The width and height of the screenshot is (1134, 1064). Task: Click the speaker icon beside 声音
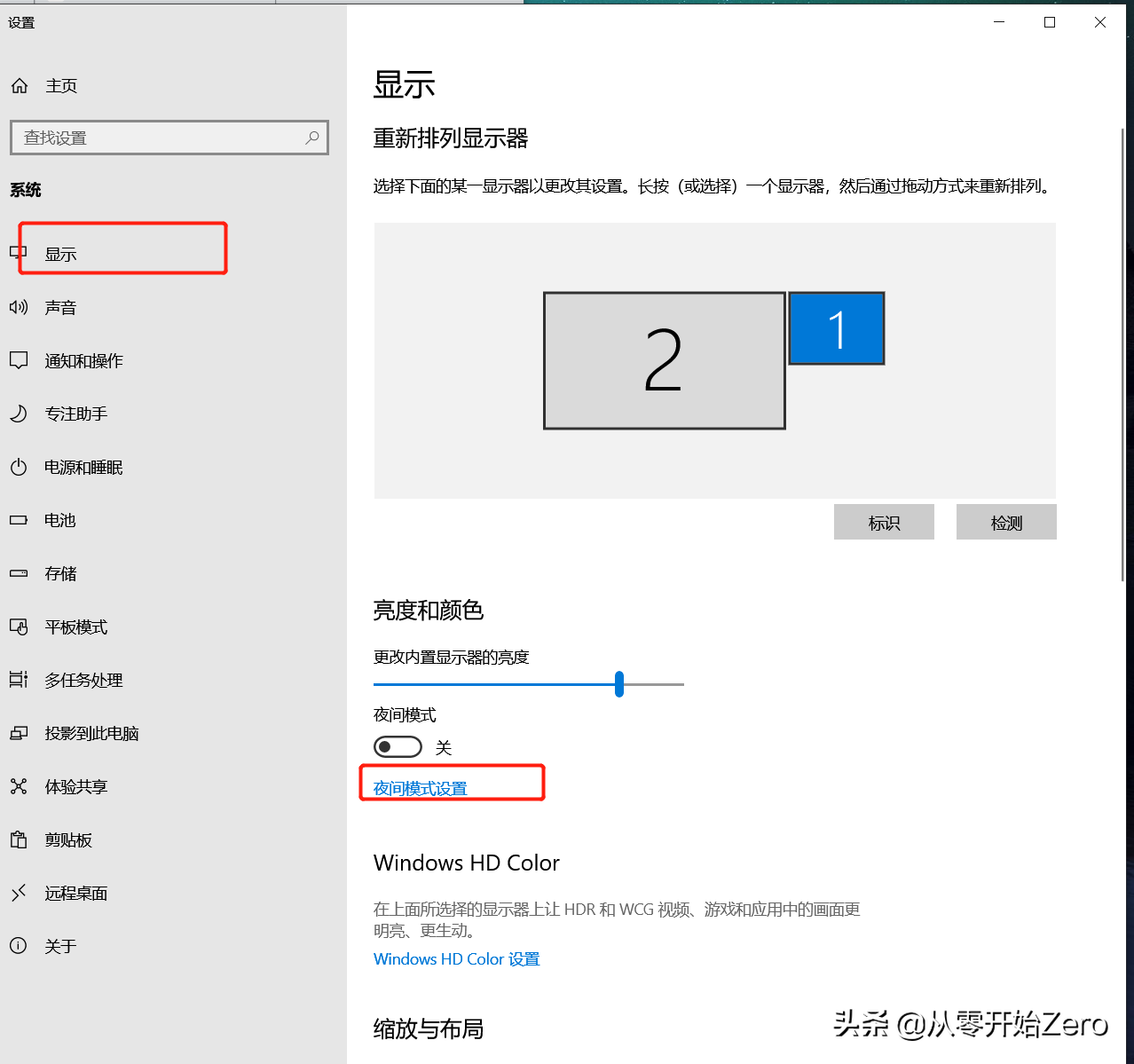[x=19, y=307]
